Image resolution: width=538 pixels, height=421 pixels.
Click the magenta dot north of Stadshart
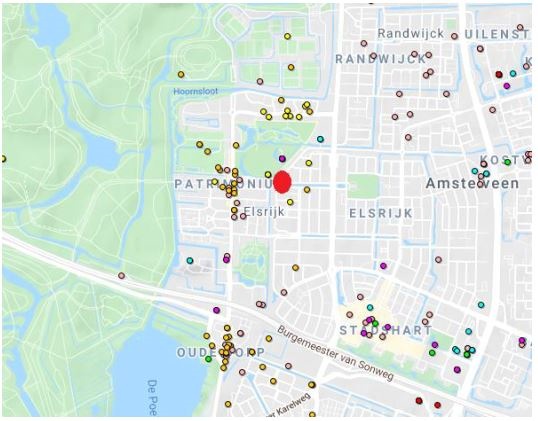pos(383,266)
